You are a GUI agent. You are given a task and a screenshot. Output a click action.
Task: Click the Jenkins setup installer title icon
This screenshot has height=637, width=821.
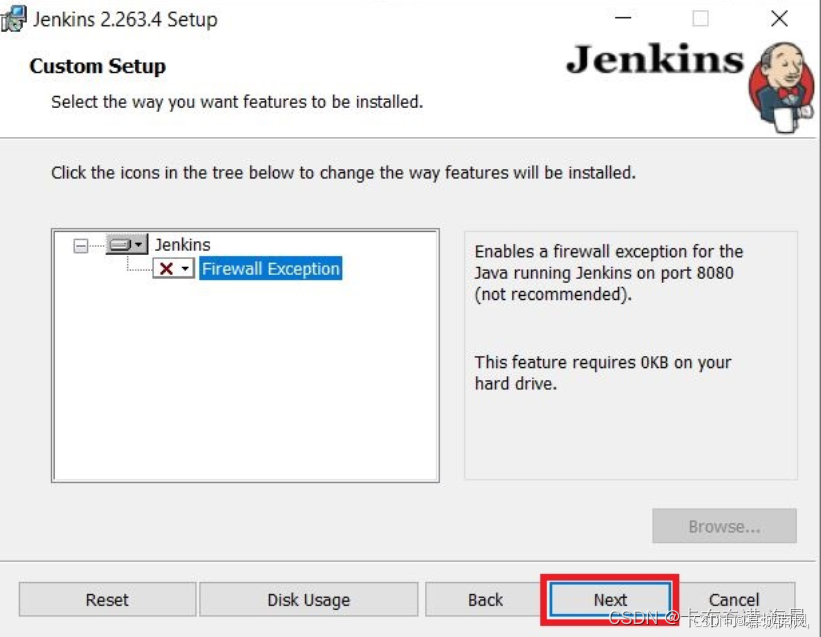(13, 18)
